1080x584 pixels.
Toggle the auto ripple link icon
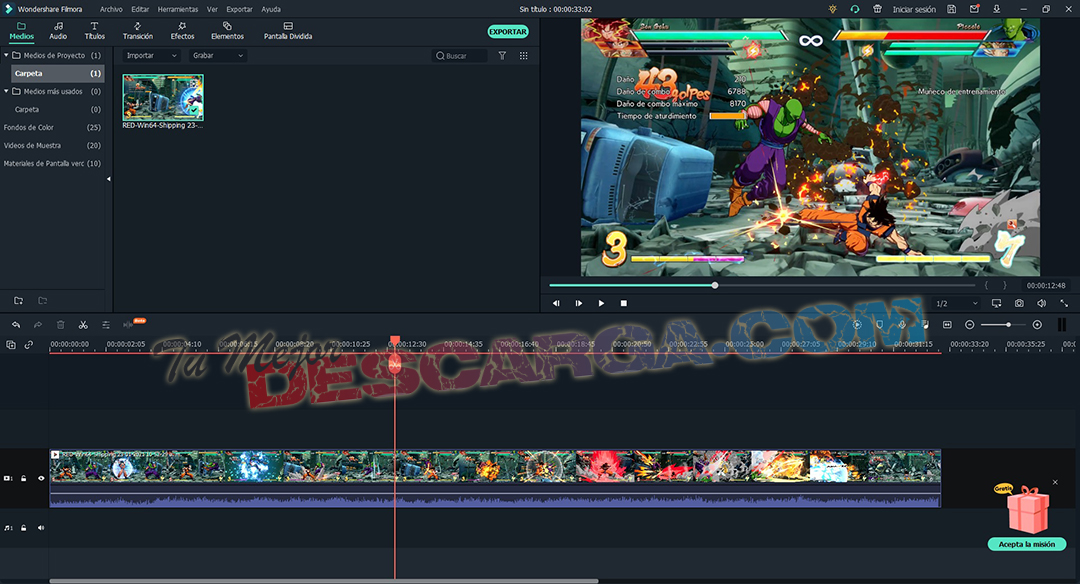pyautogui.click(x=29, y=344)
